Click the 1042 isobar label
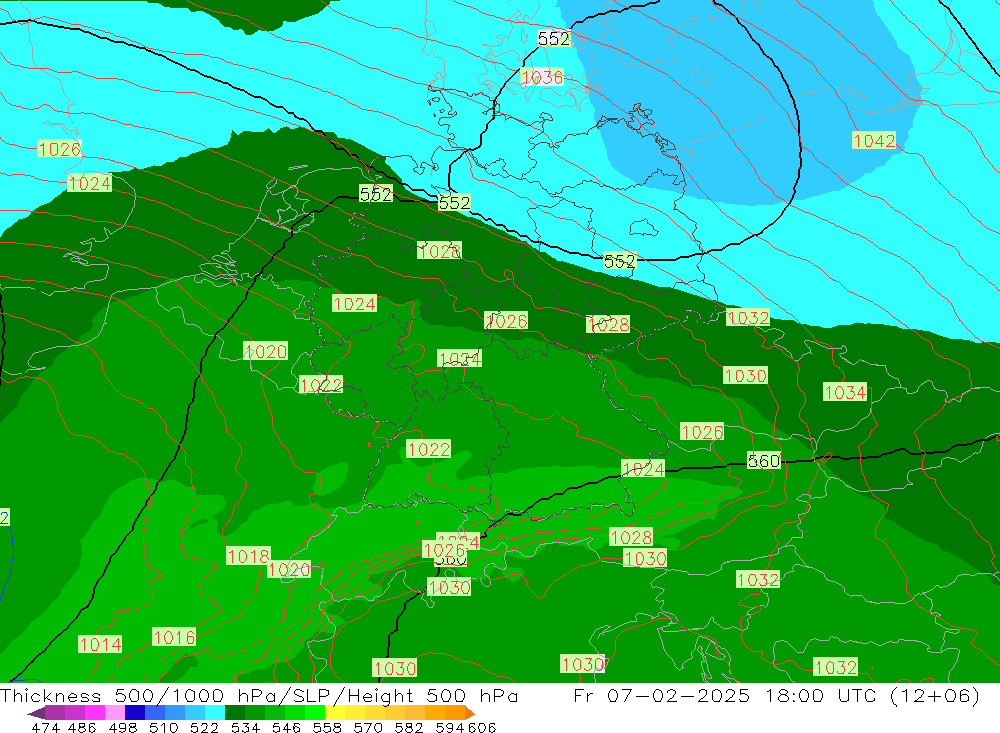Viewport: 1000px width, 733px height. (874, 140)
